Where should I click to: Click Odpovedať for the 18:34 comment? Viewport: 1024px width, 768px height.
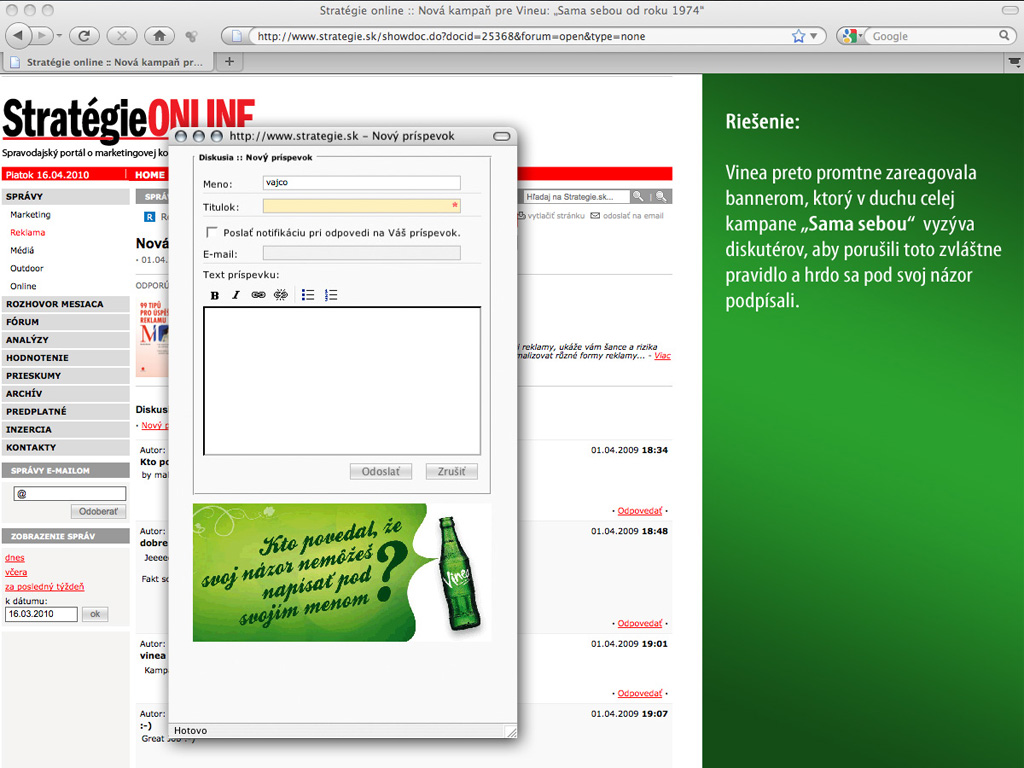tap(639, 511)
